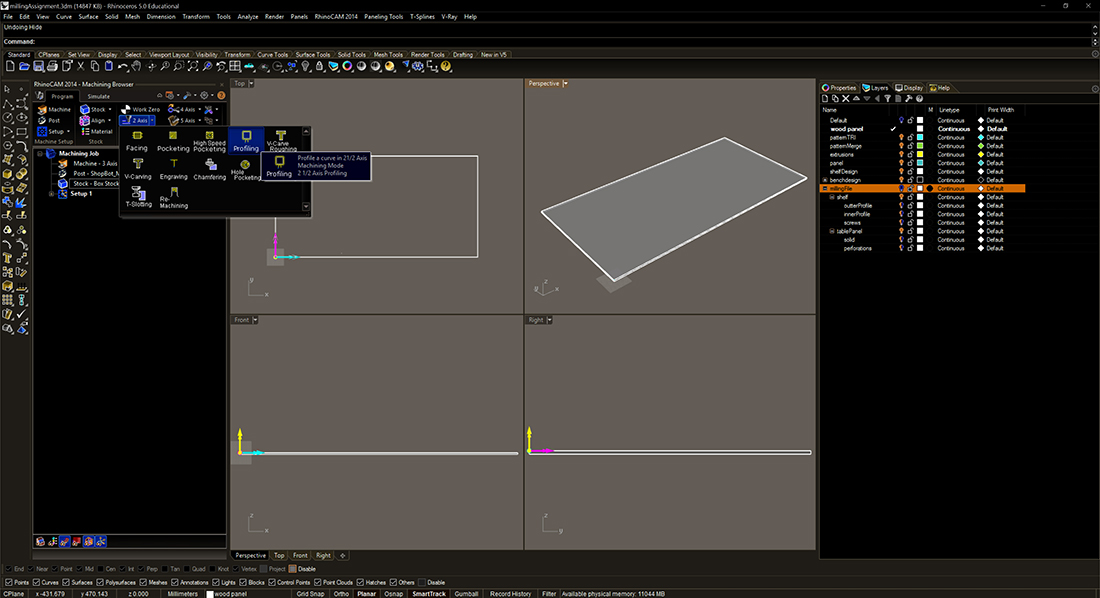Open the Curve Tools toolbar tab
Screen dimensions: 1100x598
click(272, 55)
